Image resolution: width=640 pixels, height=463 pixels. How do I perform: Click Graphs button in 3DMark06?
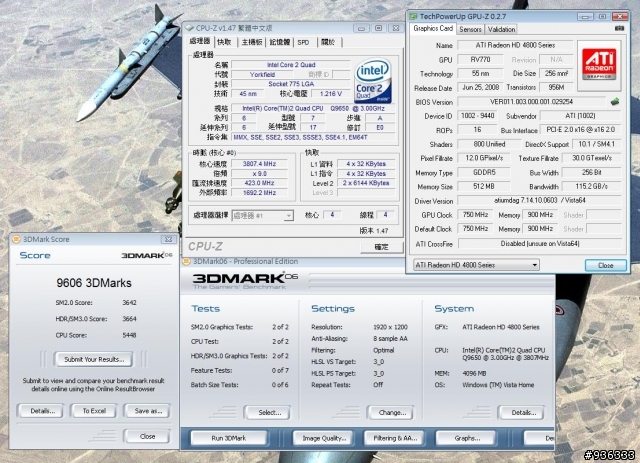tap(467, 438)
